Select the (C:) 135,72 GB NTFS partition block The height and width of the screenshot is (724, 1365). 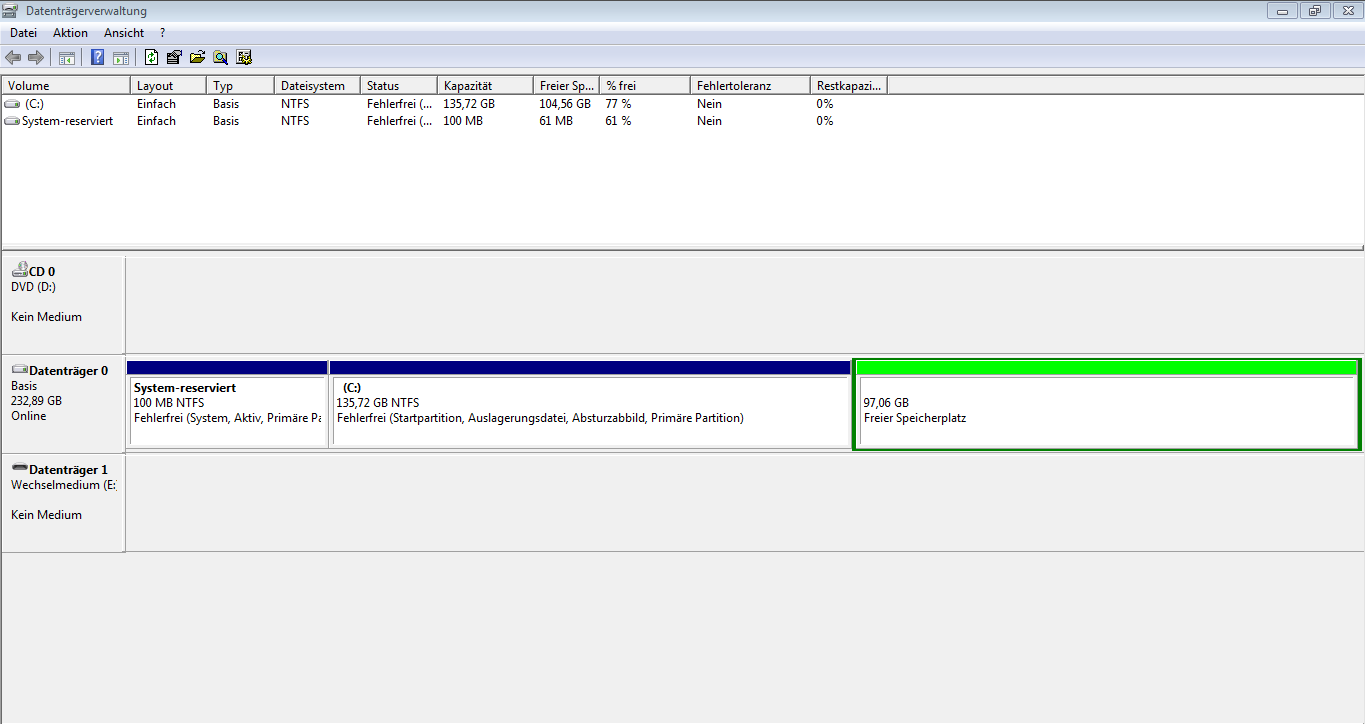point(590,403)
